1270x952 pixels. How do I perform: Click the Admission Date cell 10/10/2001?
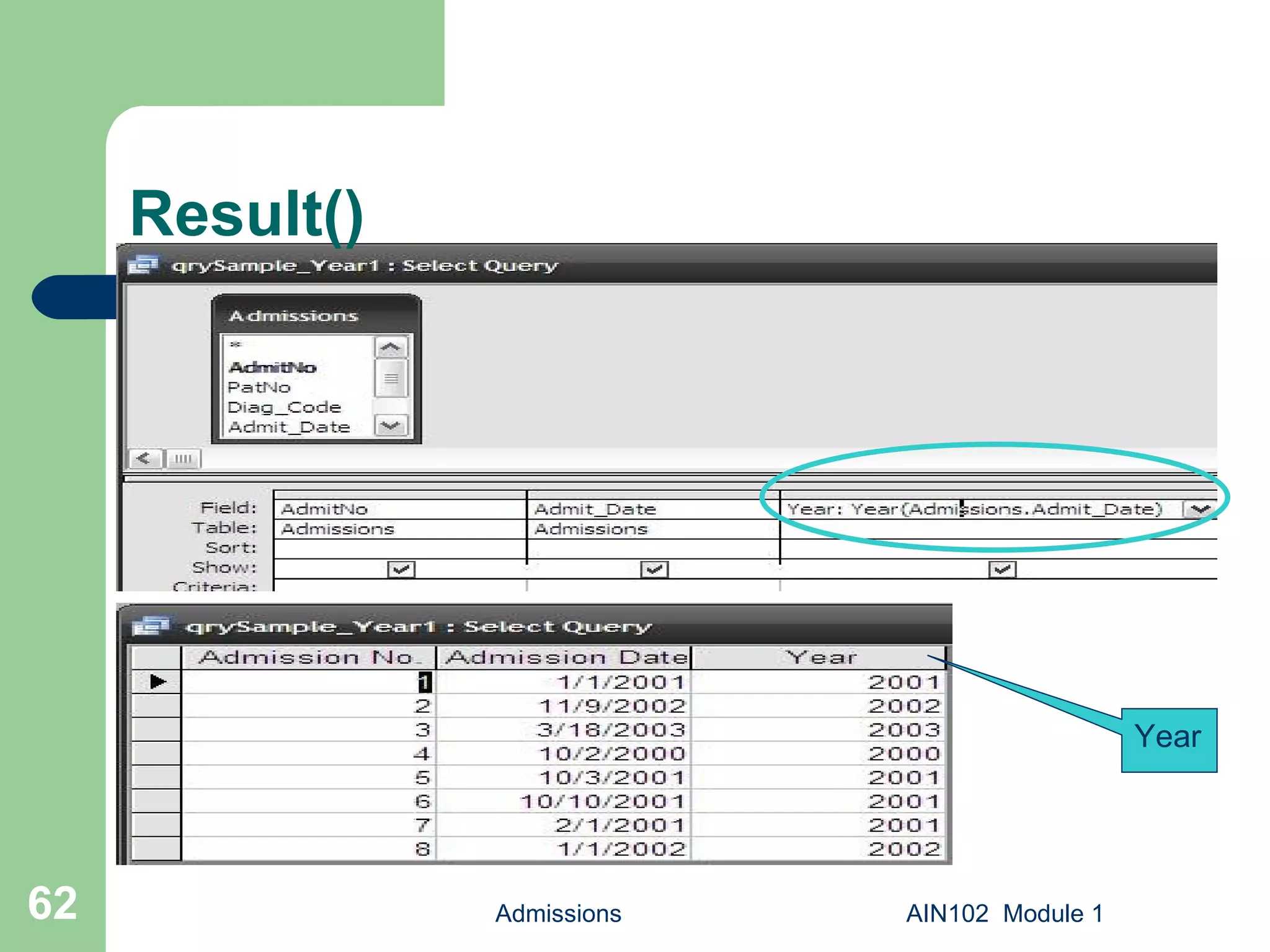pos(564,801)
